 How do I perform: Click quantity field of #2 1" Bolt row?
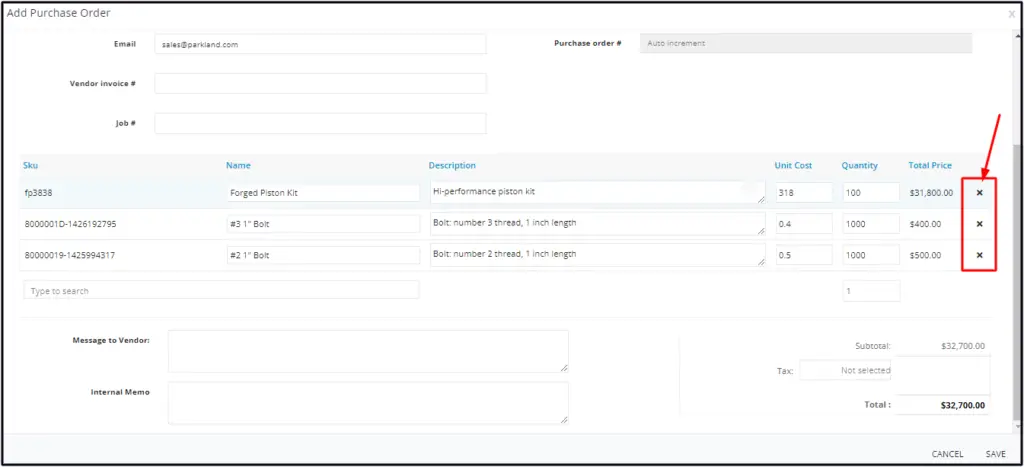[x=871, y=255]
